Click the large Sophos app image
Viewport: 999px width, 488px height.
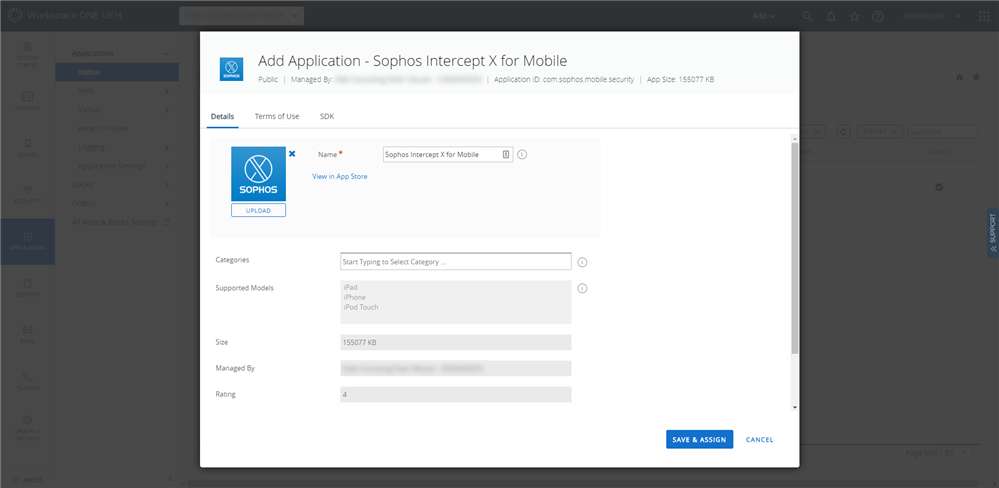pyautogui.click(x=258, y=174)
